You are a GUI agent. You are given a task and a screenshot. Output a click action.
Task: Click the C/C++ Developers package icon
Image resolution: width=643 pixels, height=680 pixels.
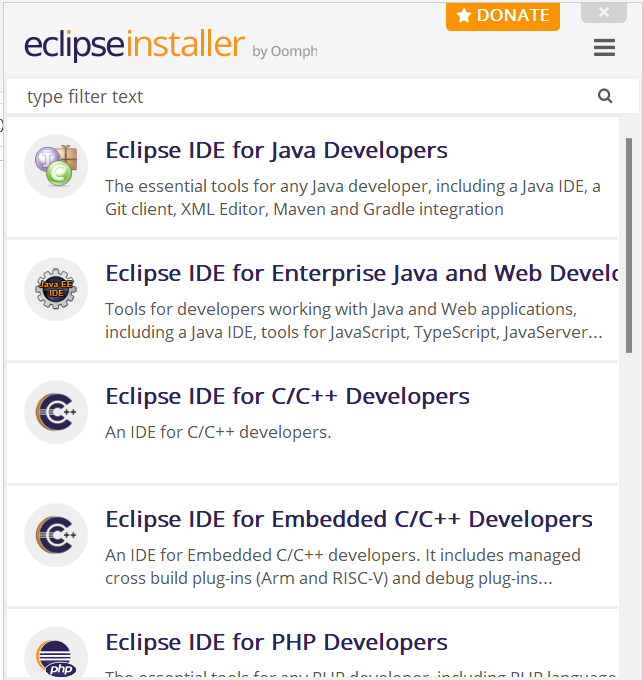click(56, 412)
